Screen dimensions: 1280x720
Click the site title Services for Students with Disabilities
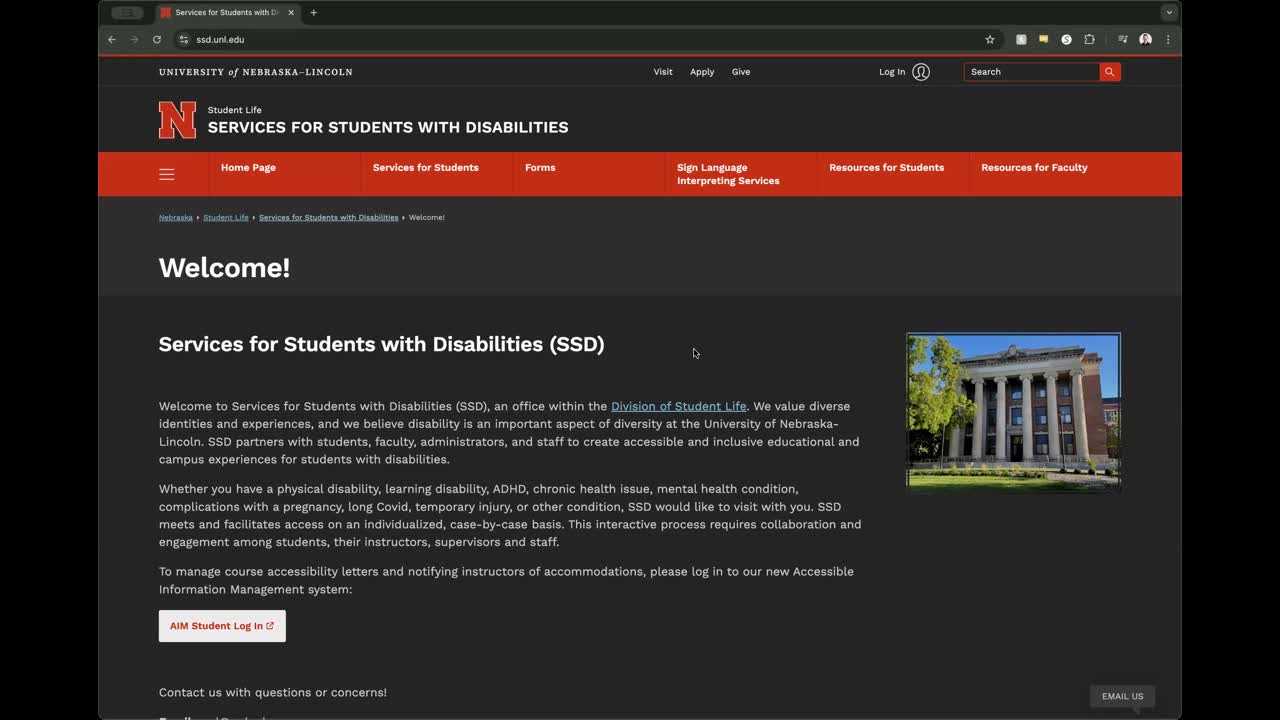(388, 127)
